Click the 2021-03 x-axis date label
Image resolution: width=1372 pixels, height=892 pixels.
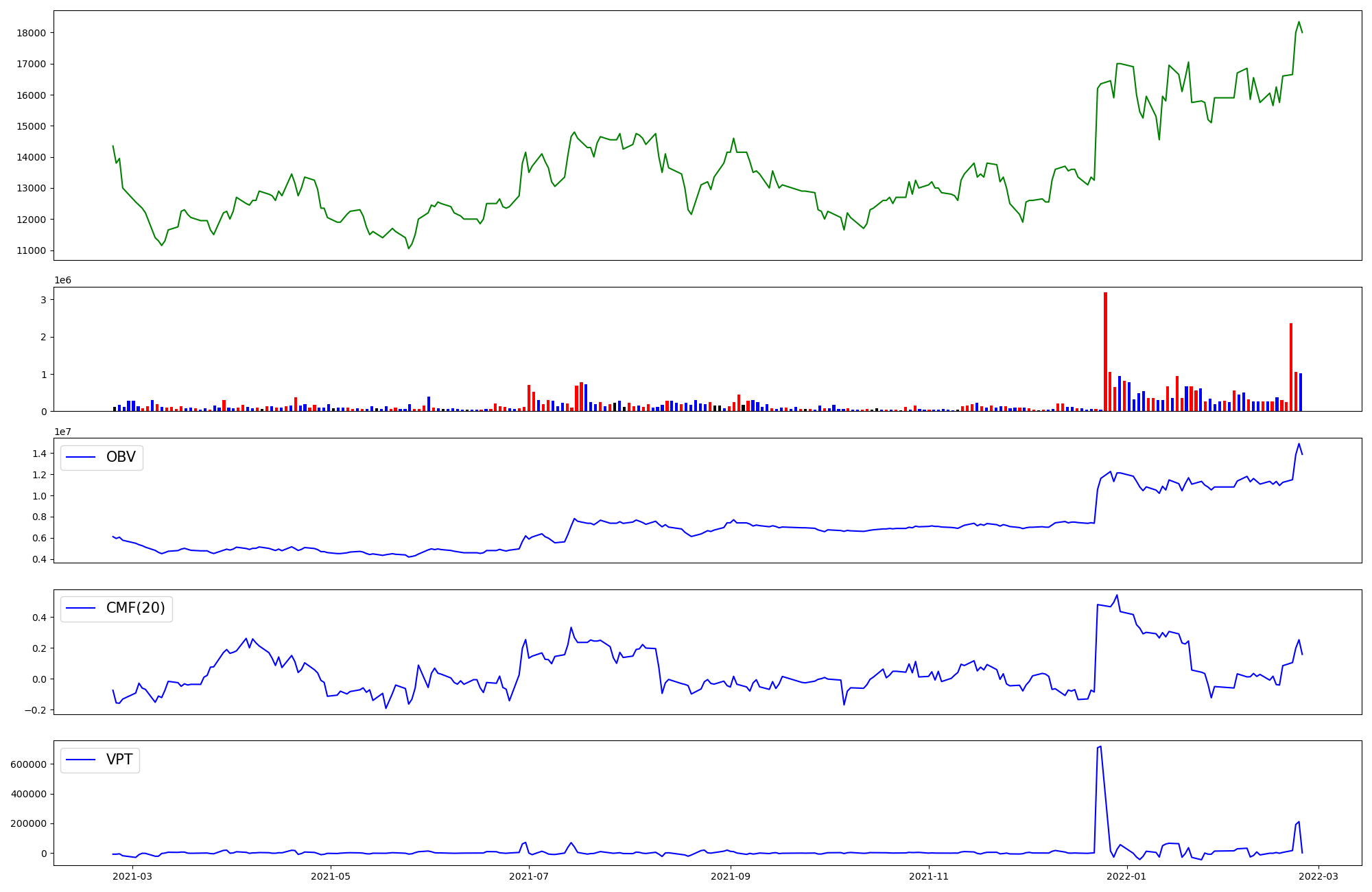[x=132, y=876]
